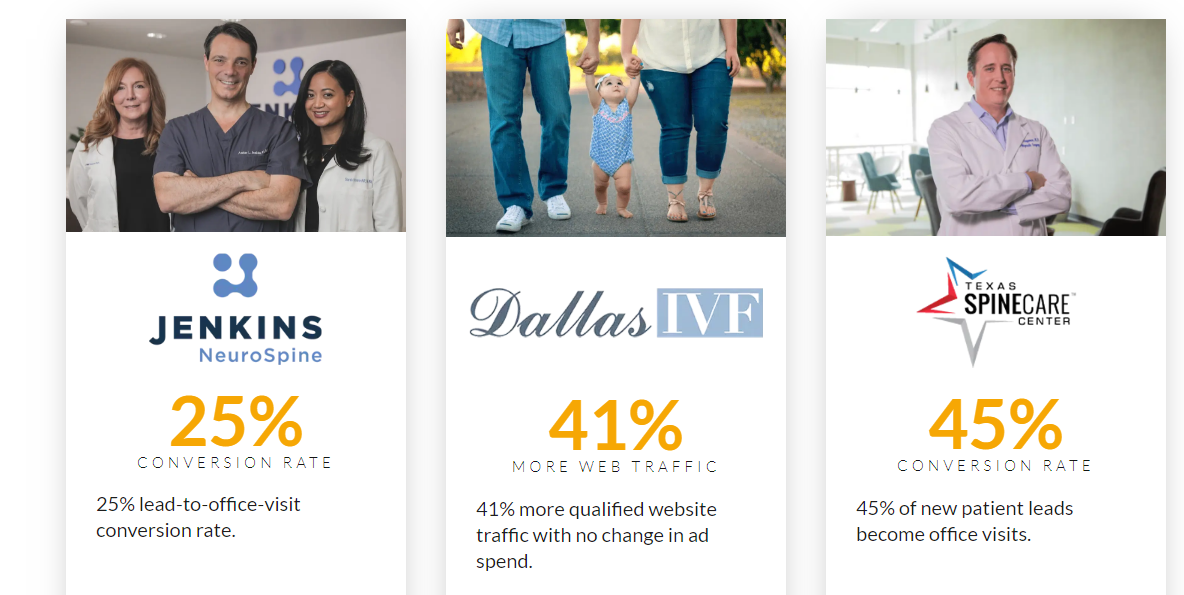Open the family holding baby photo

[x=615, y=128]
